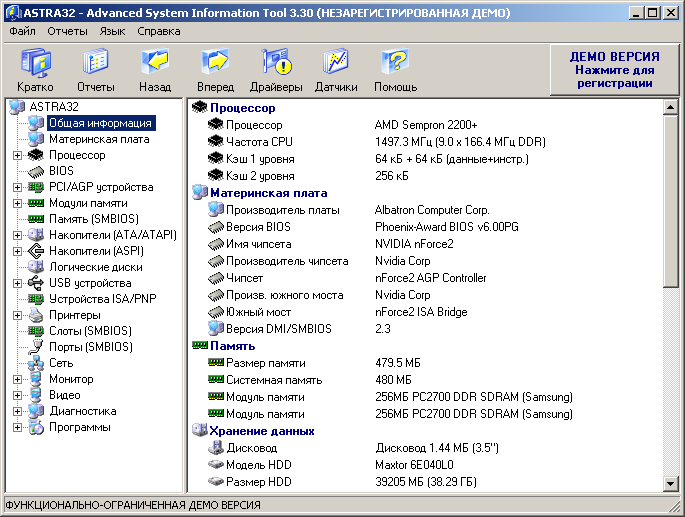Click the Сеть network icon in tree

pos(36,363)
